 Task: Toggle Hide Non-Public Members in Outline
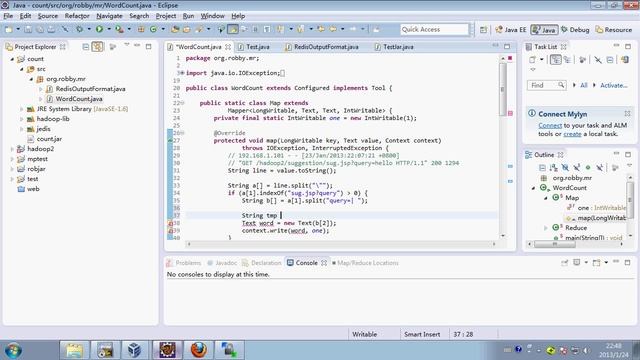[x=588, y=167]
